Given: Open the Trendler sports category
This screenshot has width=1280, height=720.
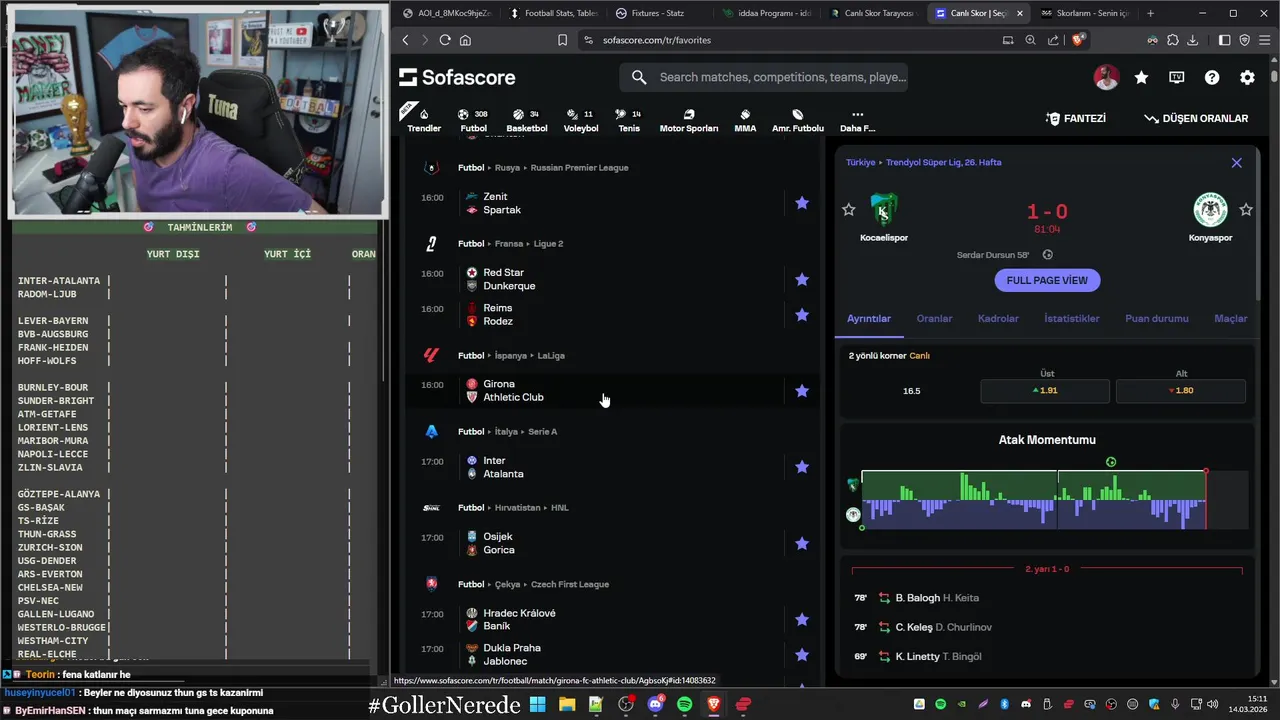Looking at the screenshot, I should pos(424,120).
